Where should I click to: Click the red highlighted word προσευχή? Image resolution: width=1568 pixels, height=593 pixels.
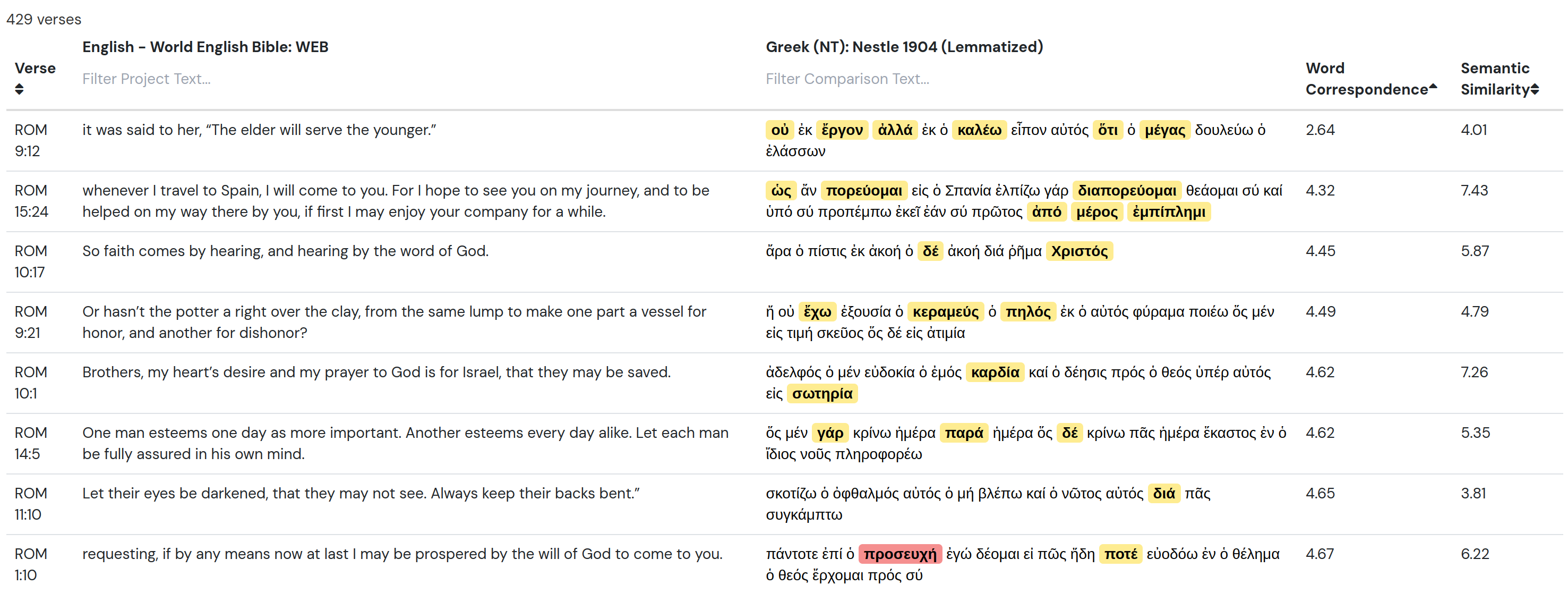pos(899,554)
